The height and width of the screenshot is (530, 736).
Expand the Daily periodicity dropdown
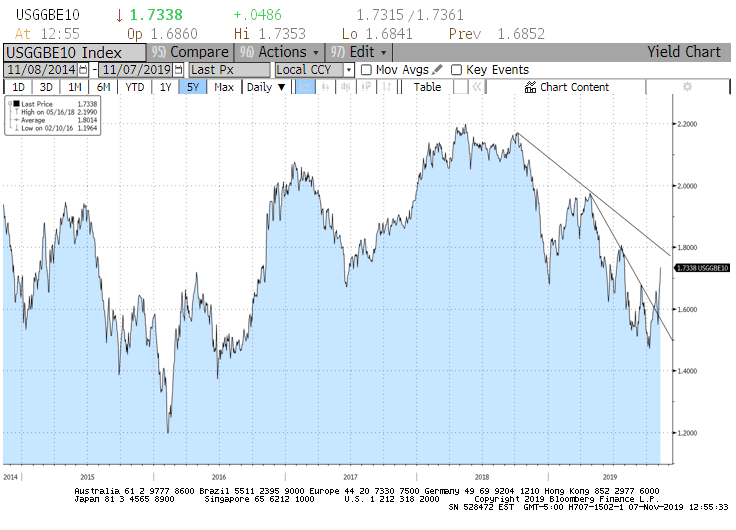(266, 87)
